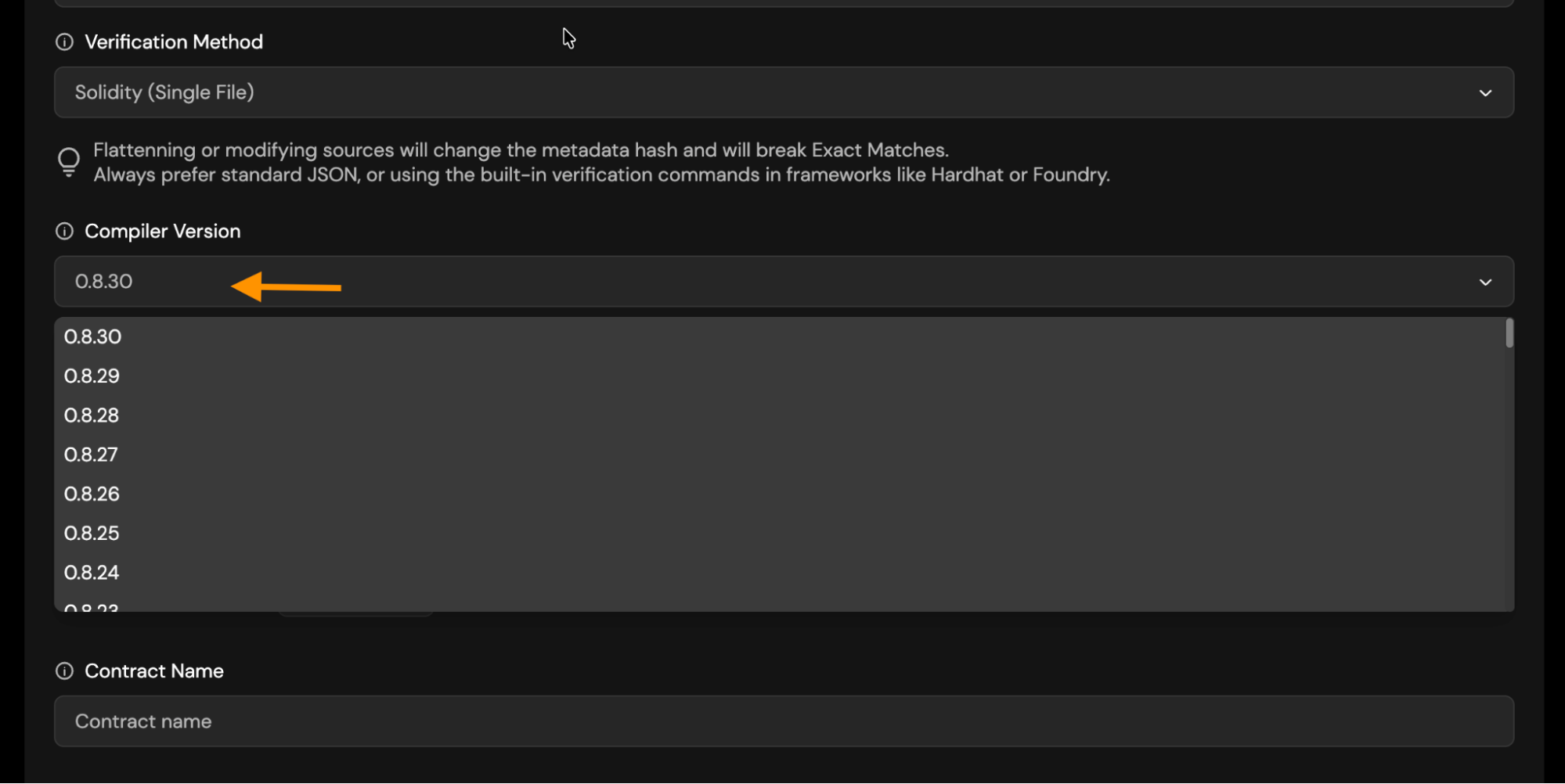Click the Compiler Version info icon
This screenshot has width=1565, height=784.
64,232
